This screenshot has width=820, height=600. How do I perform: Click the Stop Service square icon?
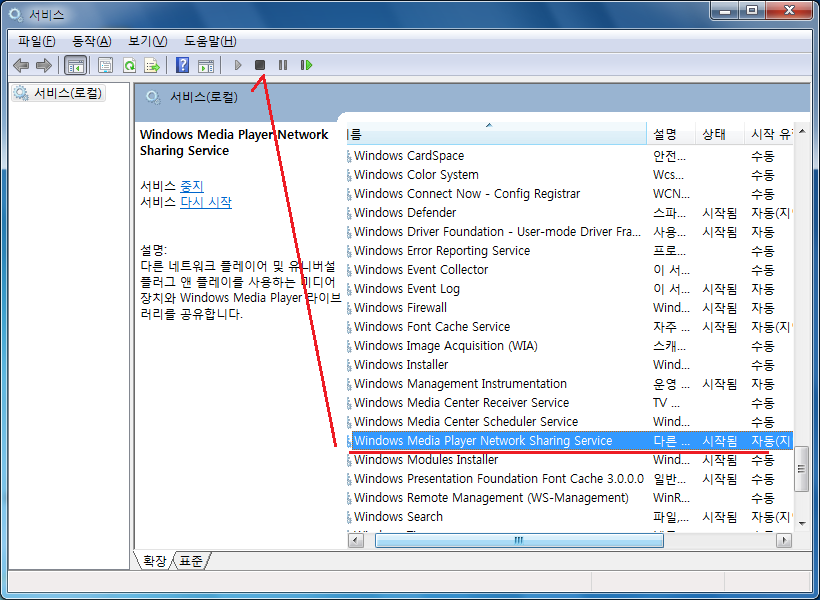click(260, 65)
